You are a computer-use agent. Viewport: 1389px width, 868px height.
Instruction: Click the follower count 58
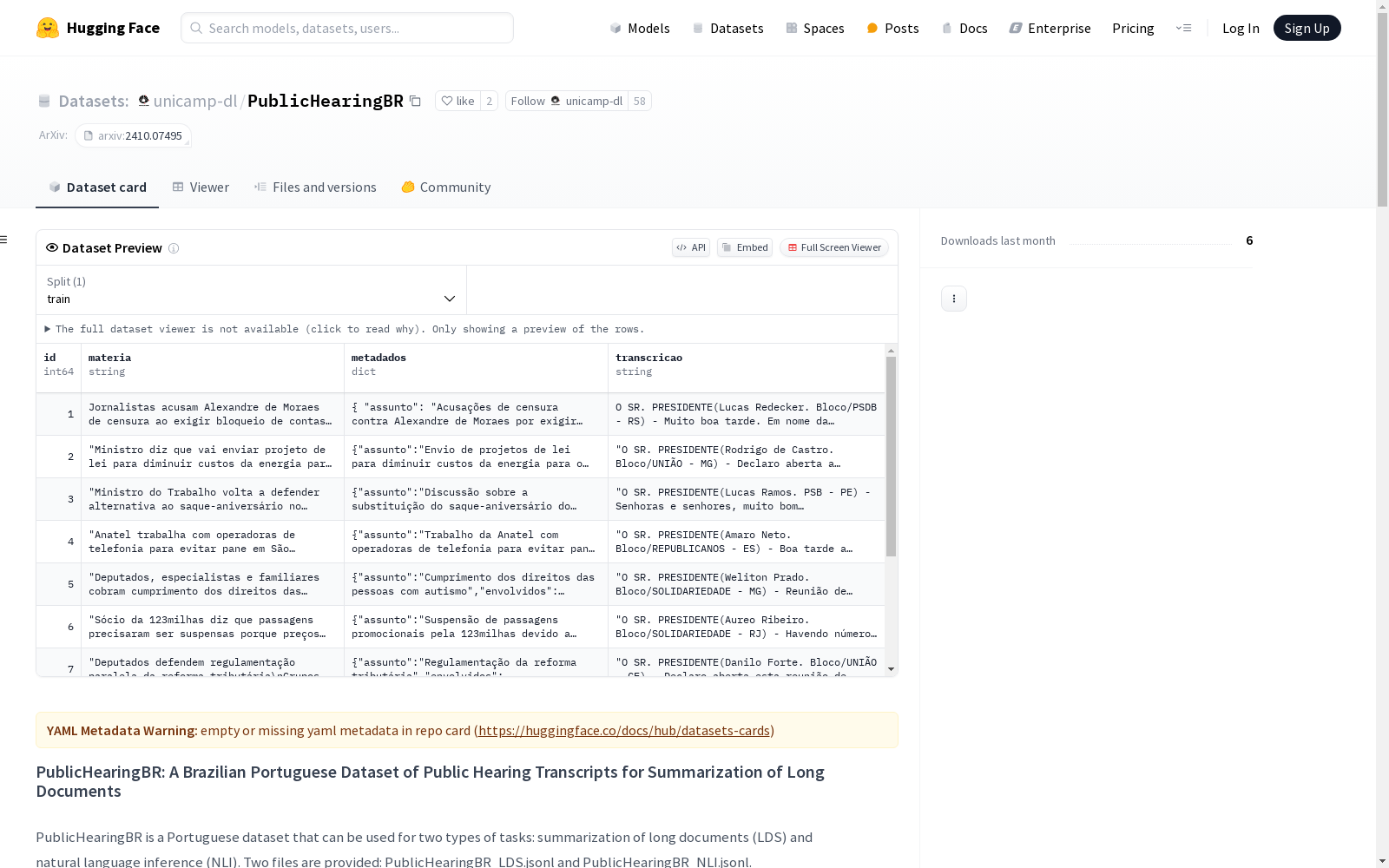(640, 101)
